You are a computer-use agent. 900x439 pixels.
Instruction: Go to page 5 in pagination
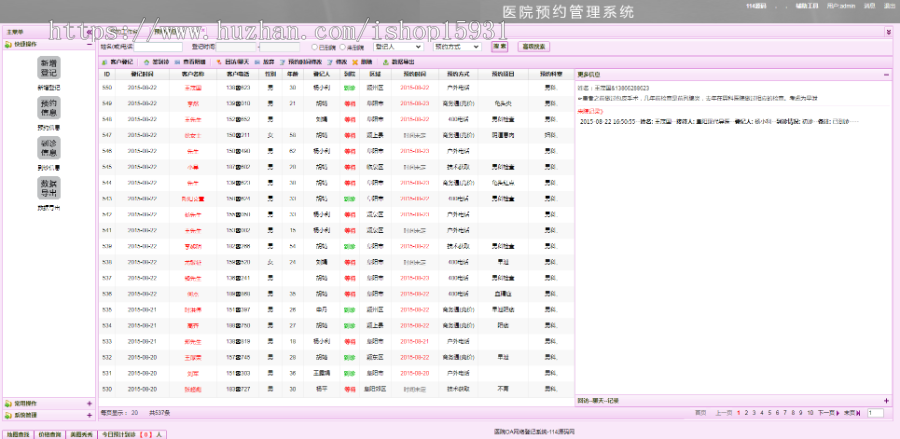coord(770,413)
